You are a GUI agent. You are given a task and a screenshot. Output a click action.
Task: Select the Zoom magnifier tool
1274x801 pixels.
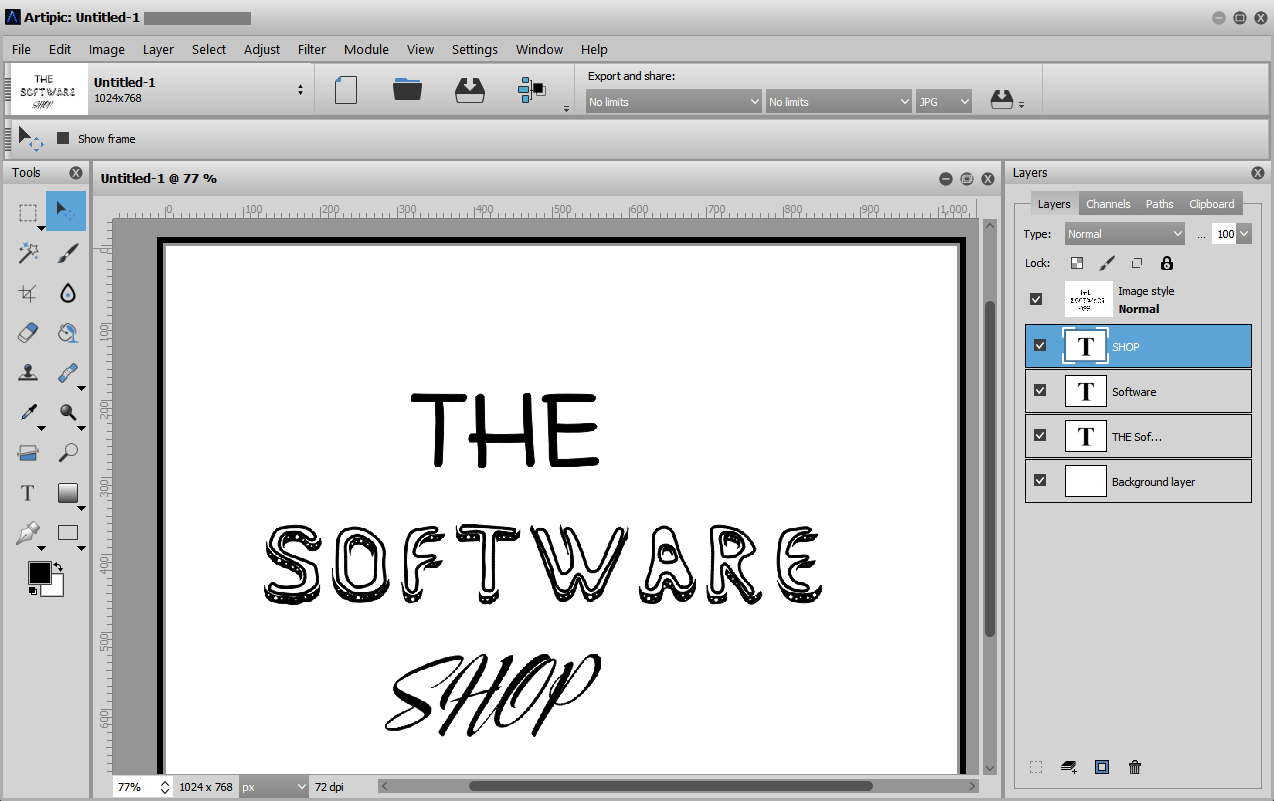coord(67,453)
